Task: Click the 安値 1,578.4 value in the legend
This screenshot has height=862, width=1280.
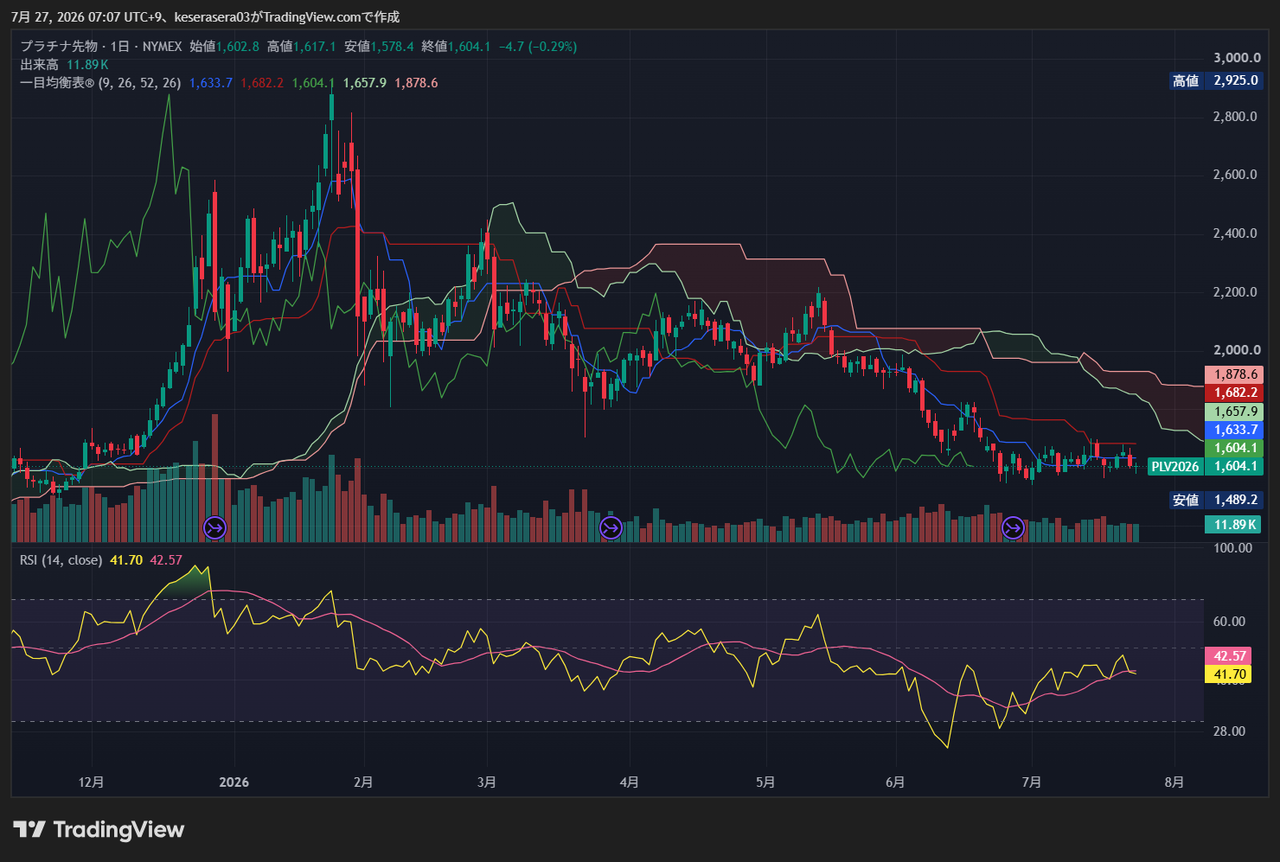Action: (379, 46)
